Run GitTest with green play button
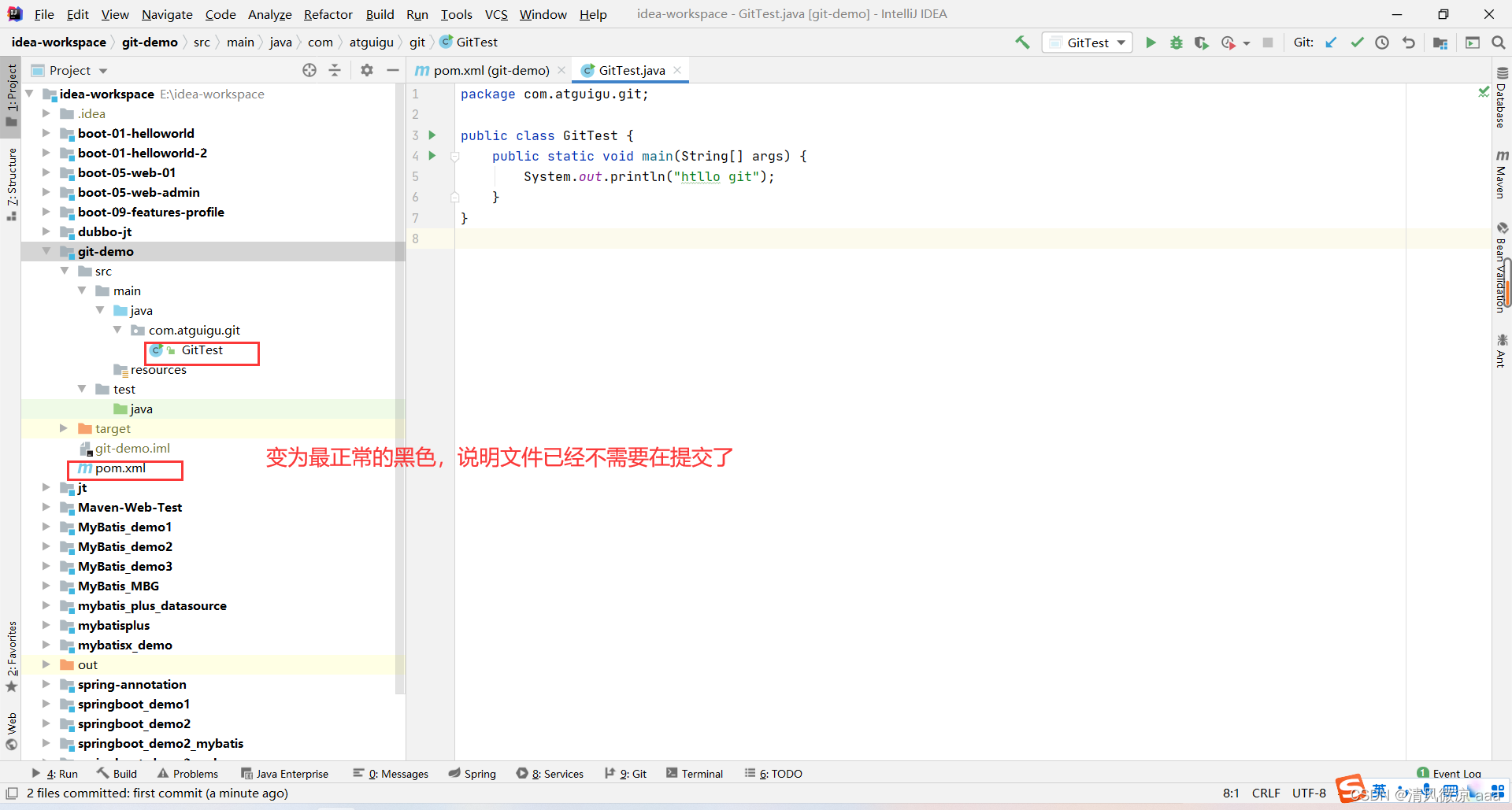Viewport: 1512px width, 810px height. [x=1151, y=43]
